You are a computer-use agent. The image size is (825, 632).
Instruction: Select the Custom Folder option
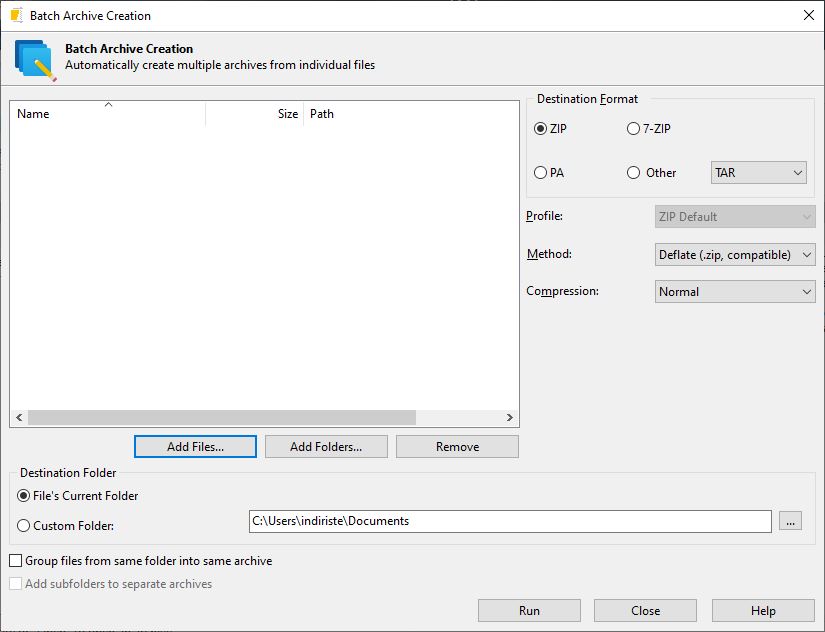tap(24, 525)
